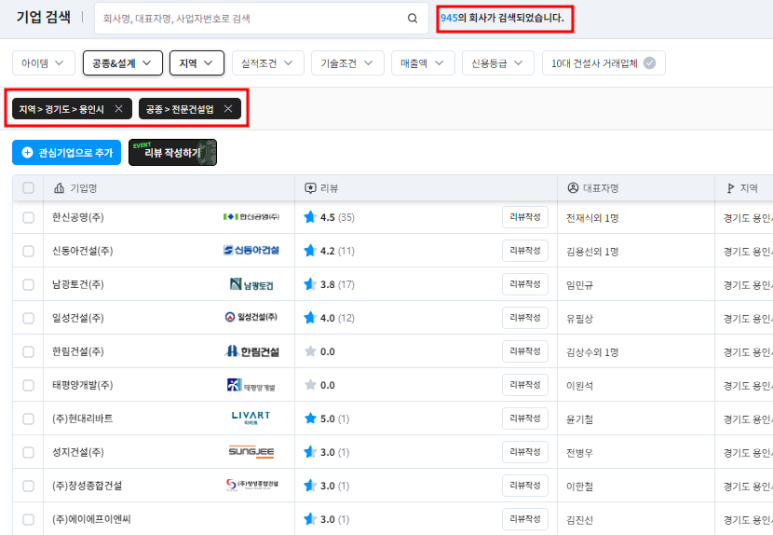Expand the 실적조건 filter

coord(268,63)
